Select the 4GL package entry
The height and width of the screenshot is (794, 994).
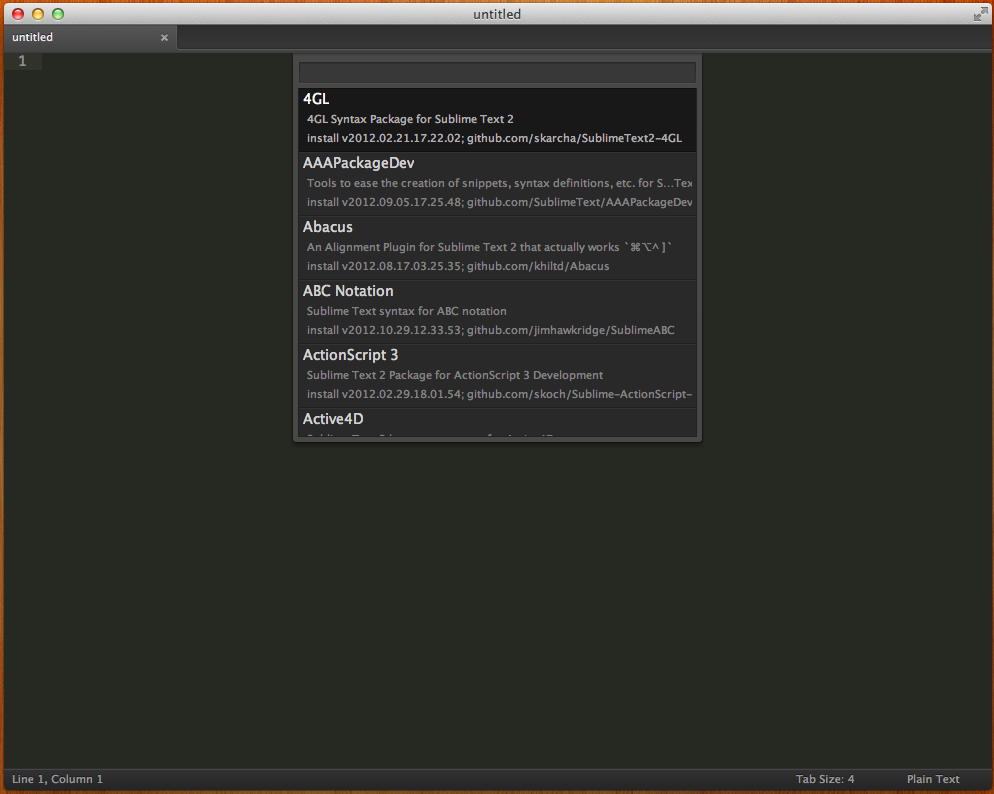coord(497,119)
